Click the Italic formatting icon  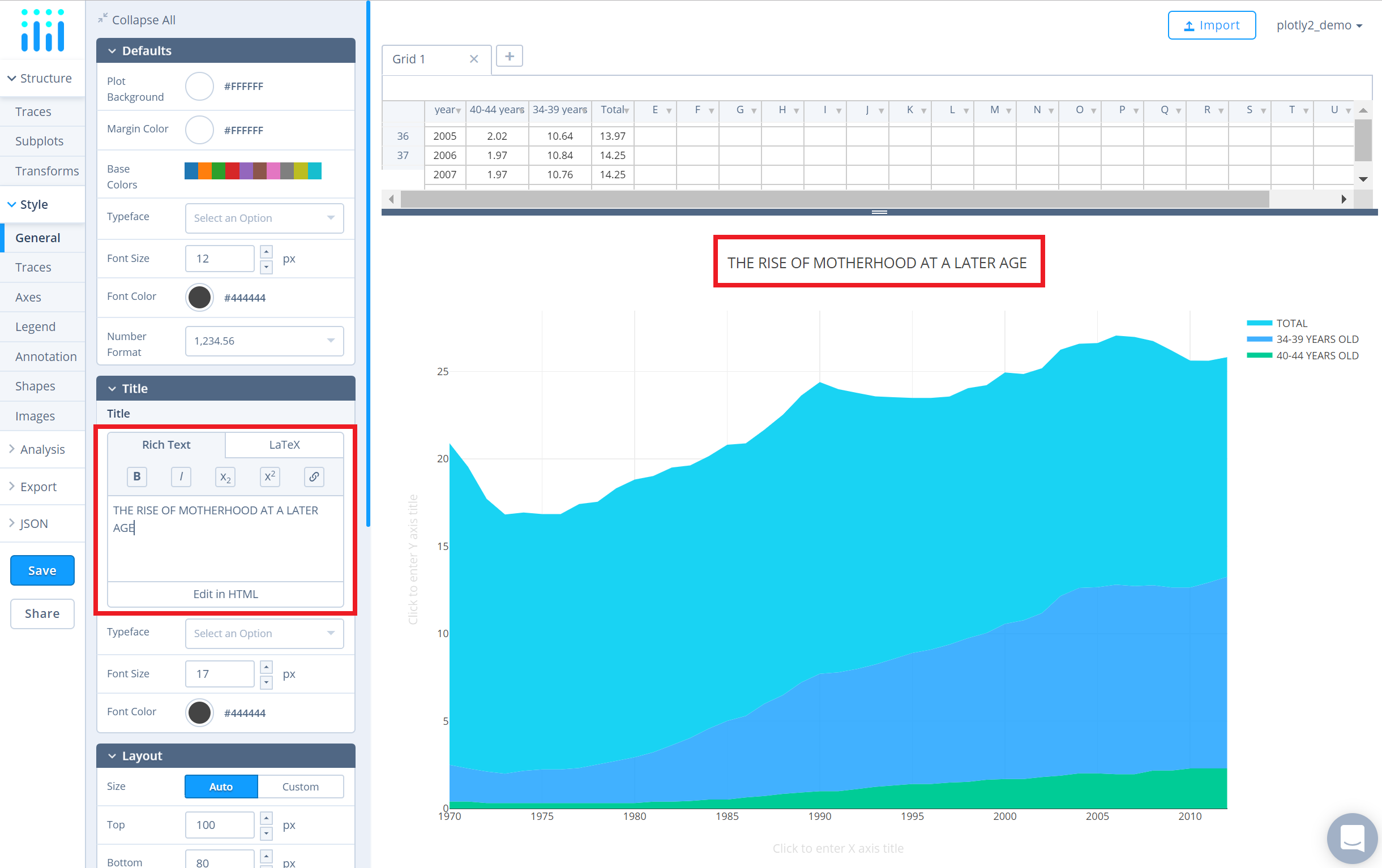point(181,476)
